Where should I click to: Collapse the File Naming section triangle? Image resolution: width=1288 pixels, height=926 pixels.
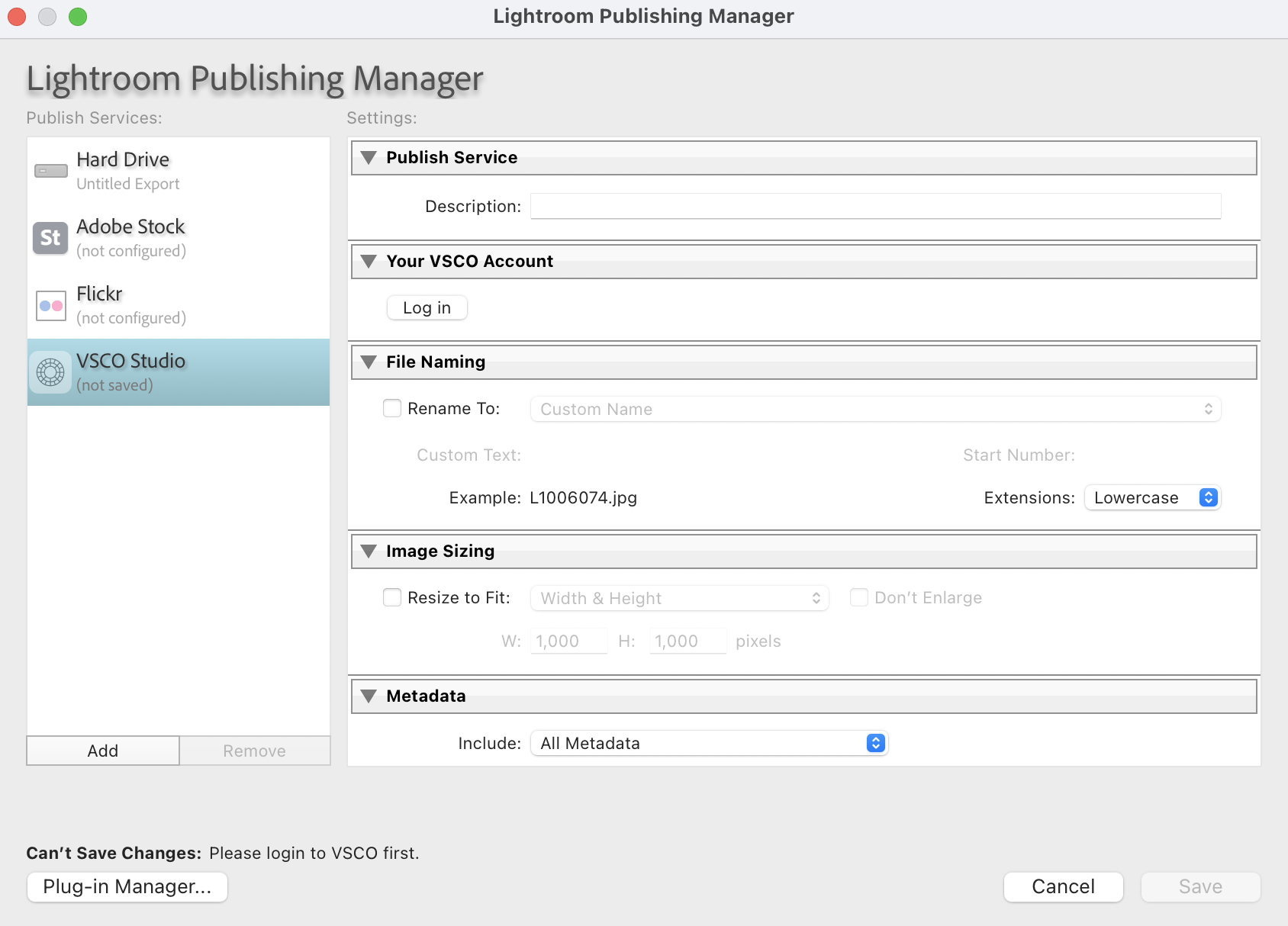(369, 362)
